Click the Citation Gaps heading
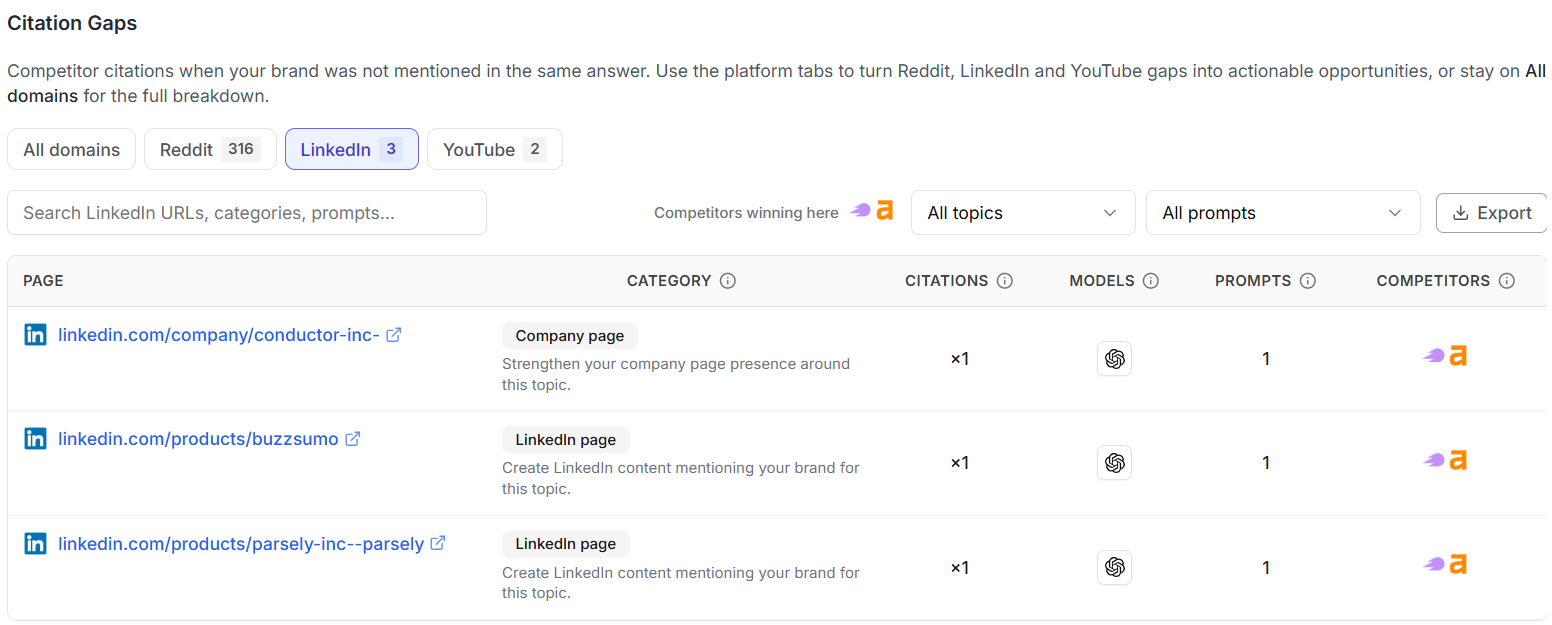1552x625 pixels. coord(72,22)
